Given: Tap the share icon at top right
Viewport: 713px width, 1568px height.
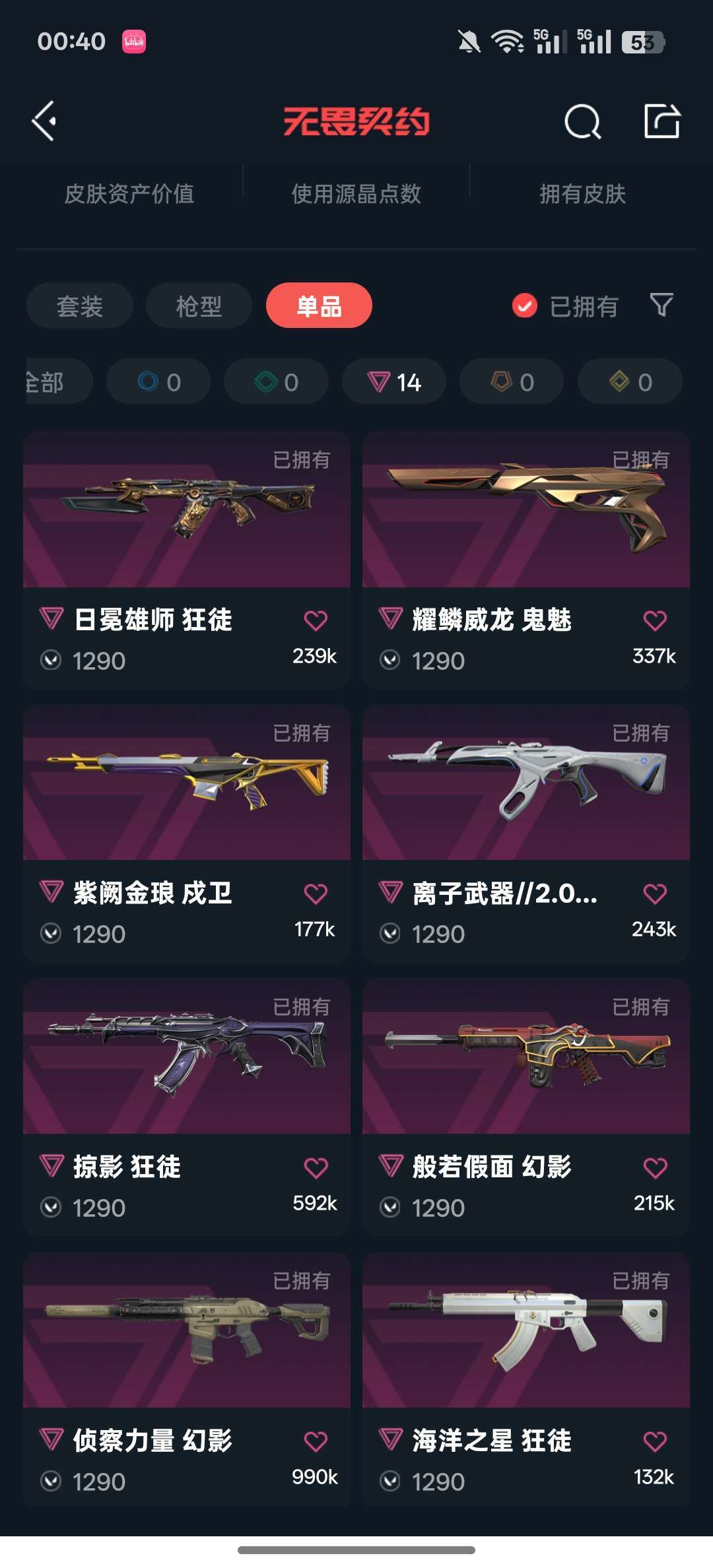Looking at the screenshot, I should click(662, 121).
